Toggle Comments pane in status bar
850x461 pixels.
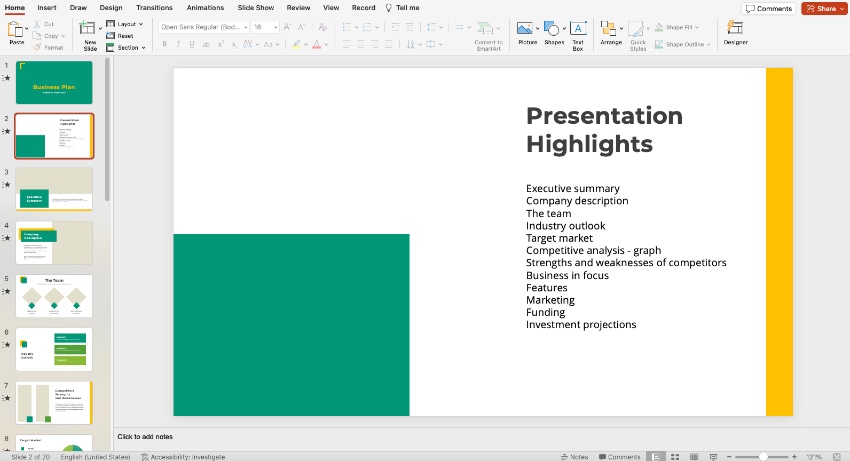(x=620, y=457)
